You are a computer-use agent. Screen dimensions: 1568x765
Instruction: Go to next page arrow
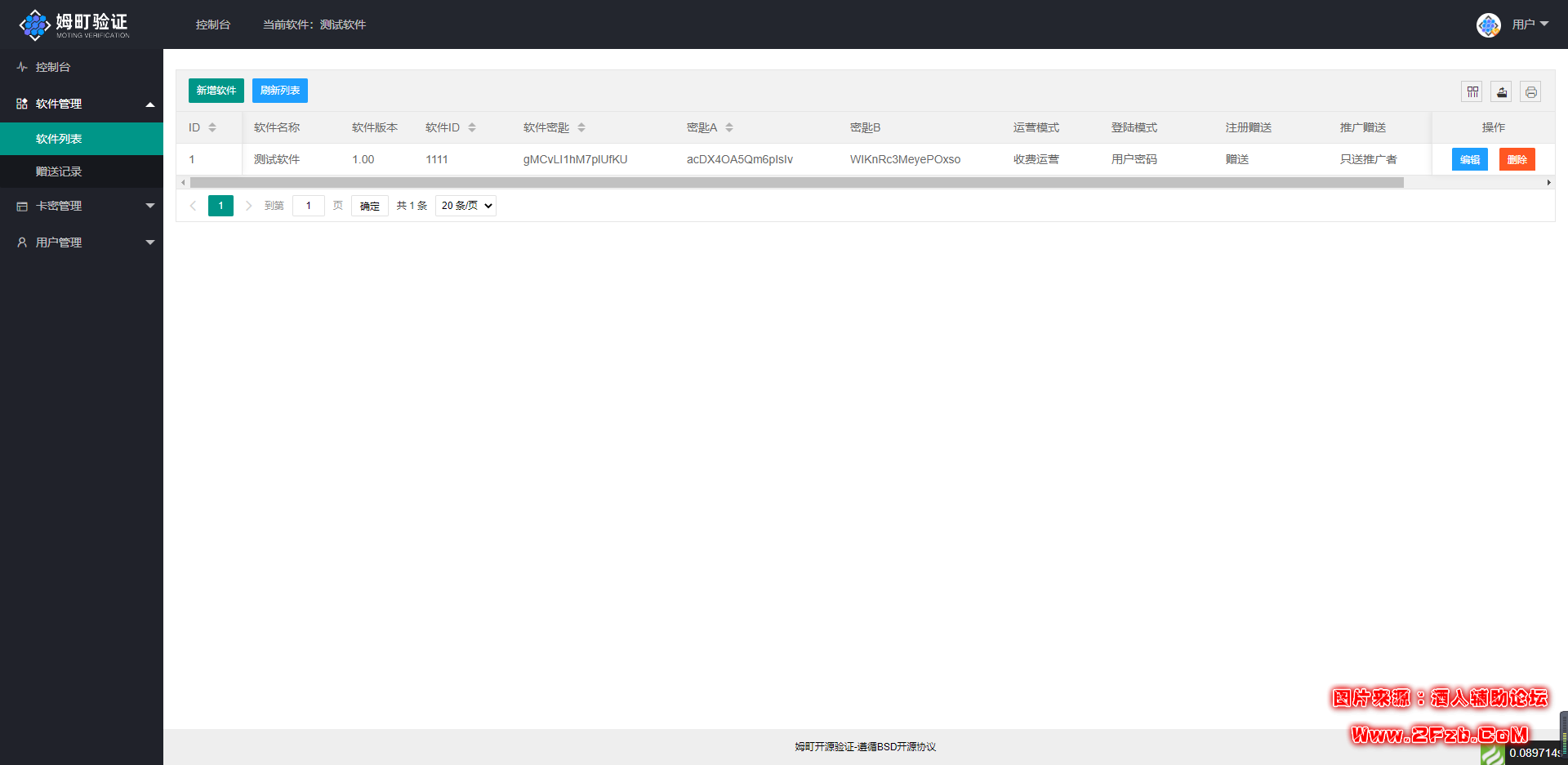pyautogui.click(x=248, y=206)
